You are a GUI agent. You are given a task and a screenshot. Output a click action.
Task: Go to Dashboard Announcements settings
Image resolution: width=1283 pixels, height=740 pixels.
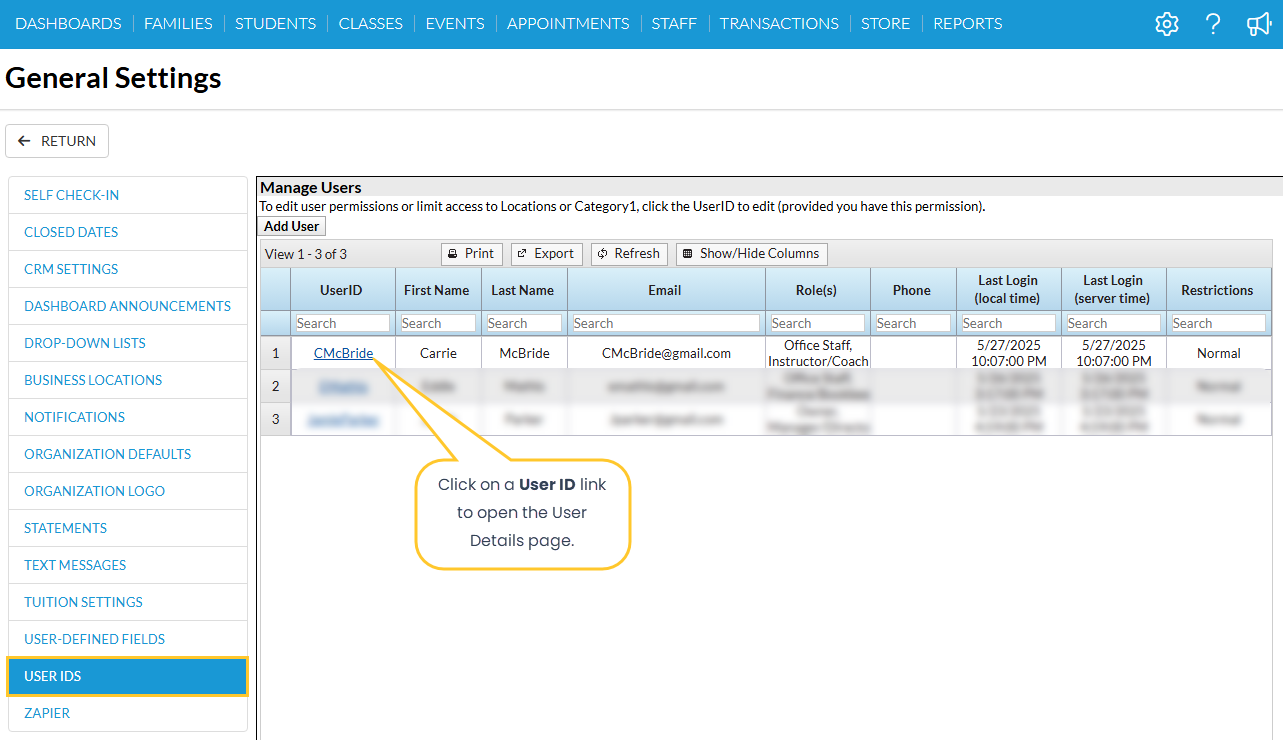coord(128,306)
